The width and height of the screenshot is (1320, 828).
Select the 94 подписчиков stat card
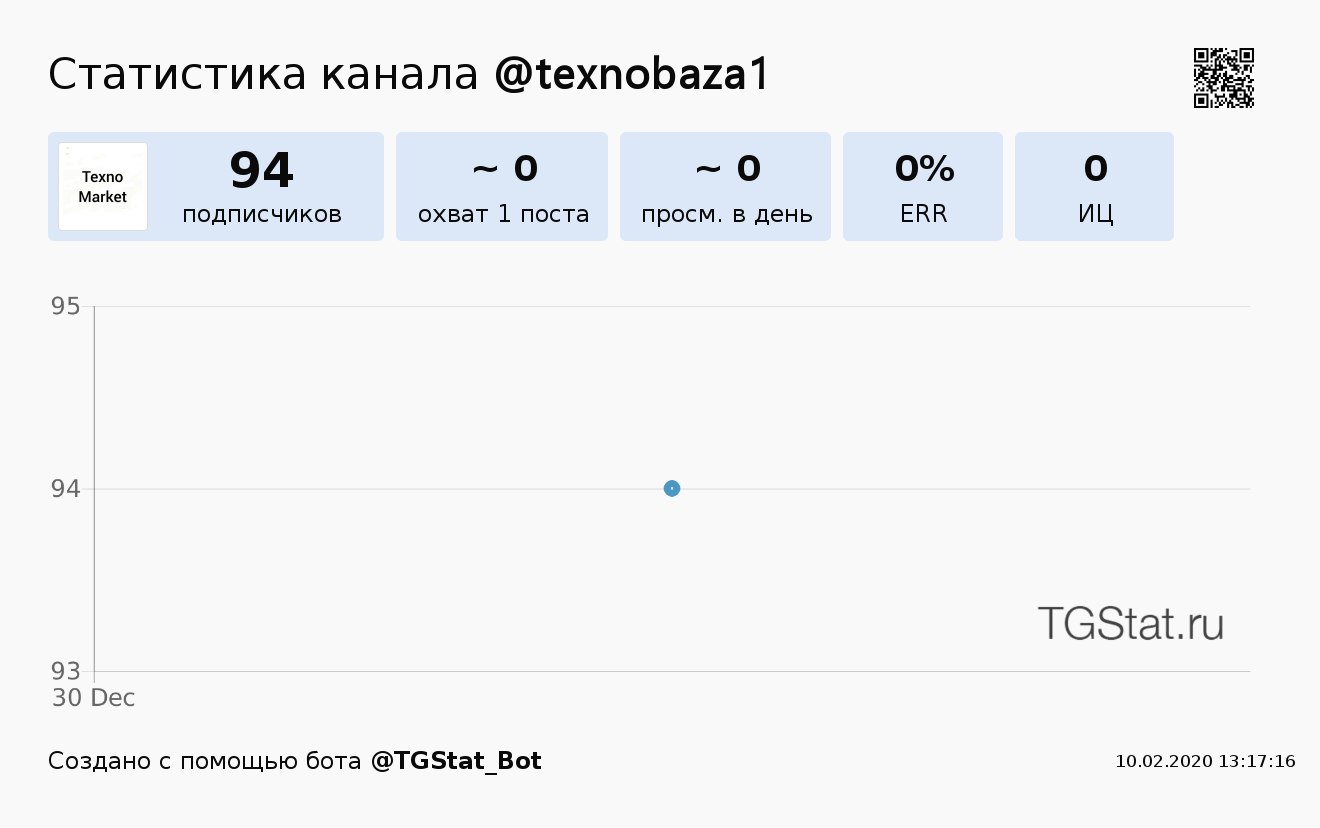click(216, 186)
